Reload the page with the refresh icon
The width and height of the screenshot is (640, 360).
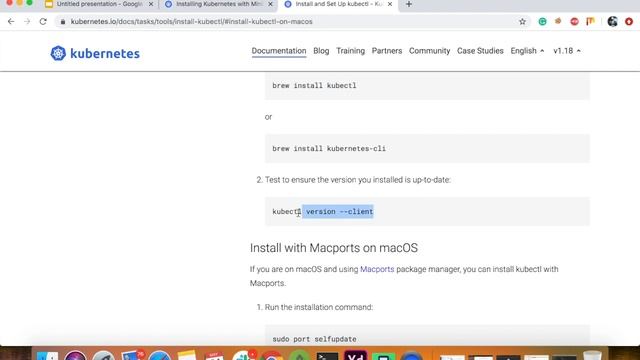click(x=43, y=22)
